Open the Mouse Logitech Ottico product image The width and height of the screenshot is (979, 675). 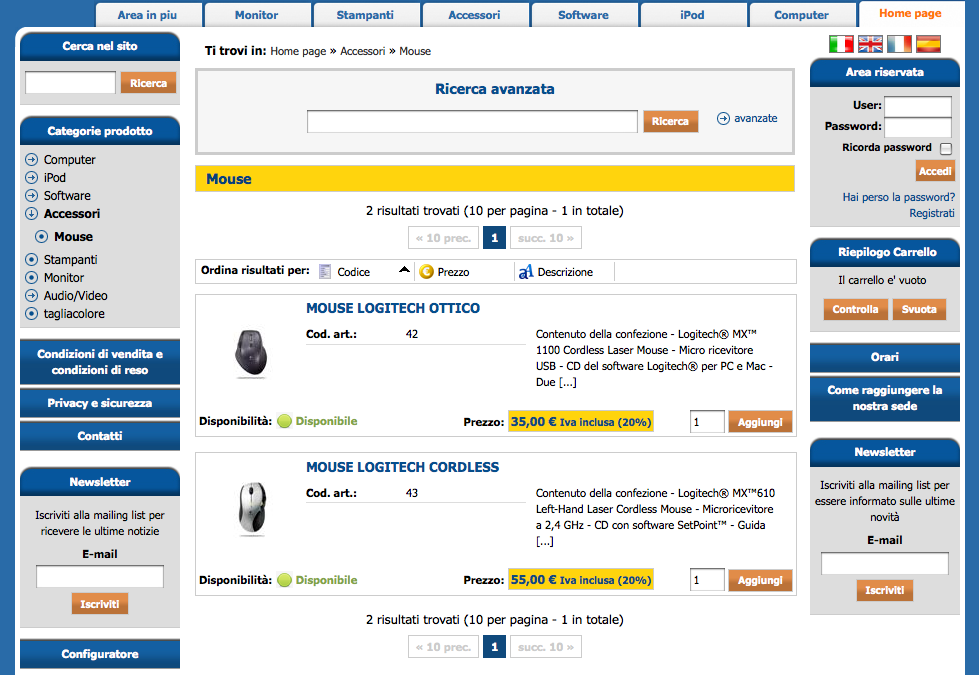251,353
